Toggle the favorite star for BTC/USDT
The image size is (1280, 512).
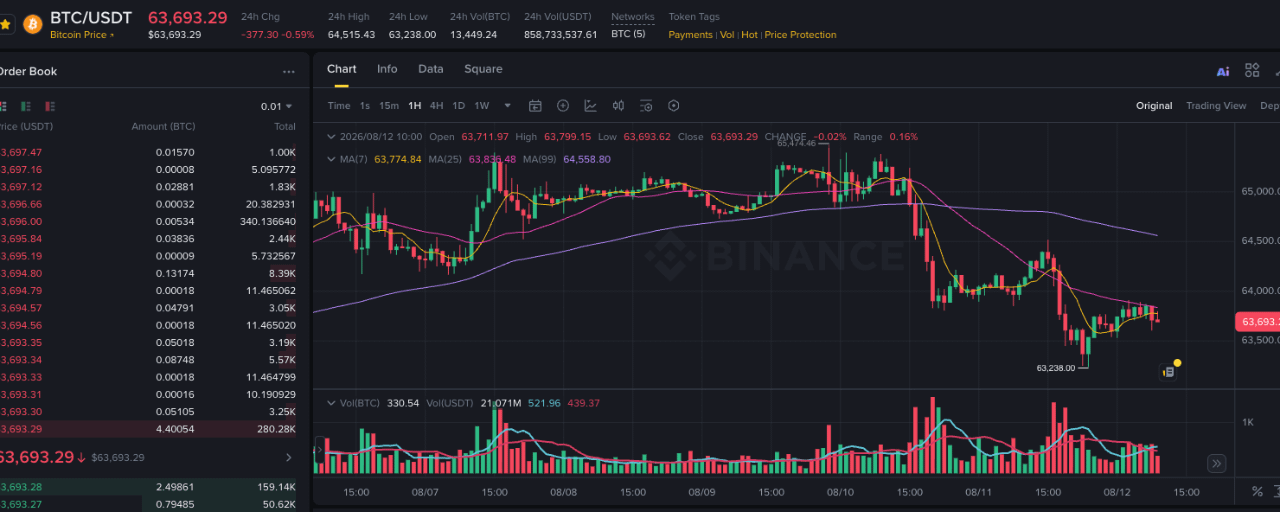[x=5, y=23]
